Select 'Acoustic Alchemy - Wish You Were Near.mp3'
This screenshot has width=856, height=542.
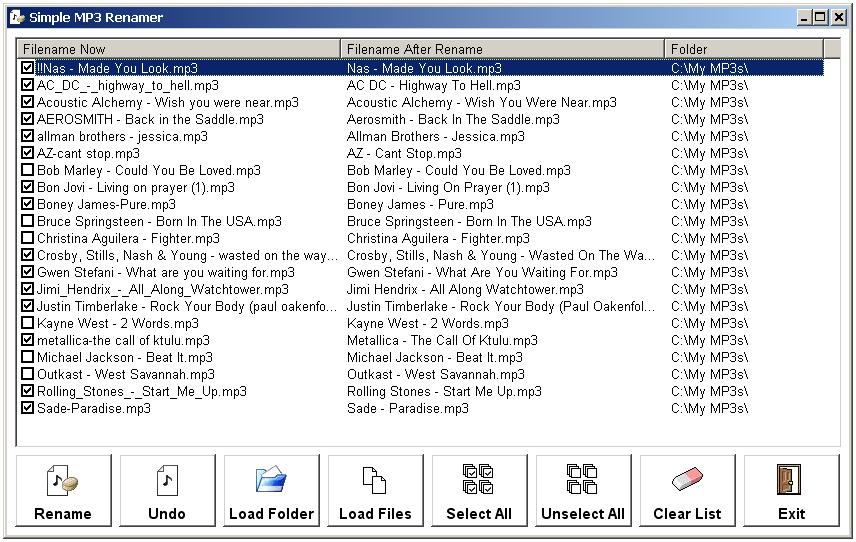(482, 102)
